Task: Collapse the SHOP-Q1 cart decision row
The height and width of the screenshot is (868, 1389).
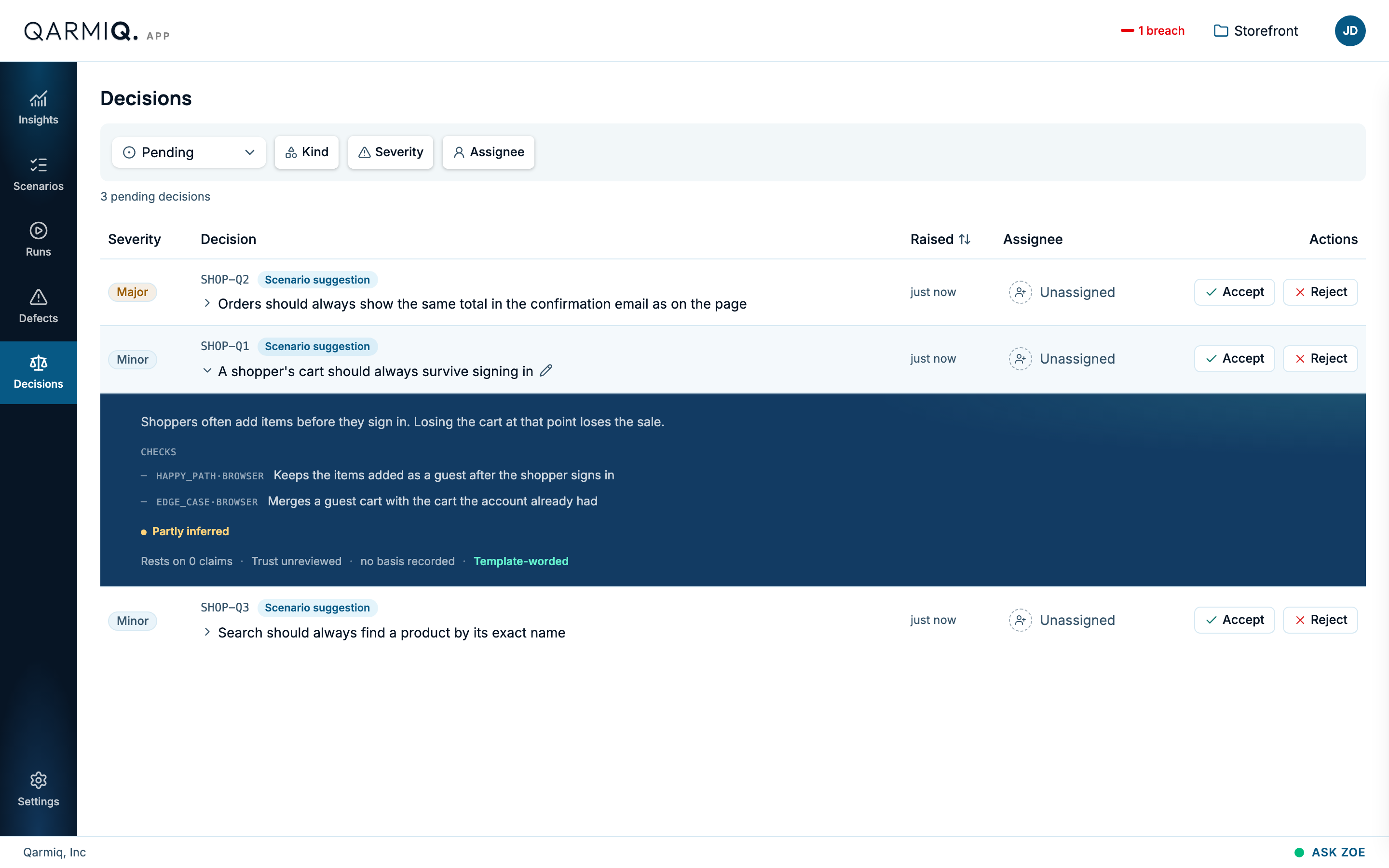Action: pyautogui.click(x=207, y=371)
